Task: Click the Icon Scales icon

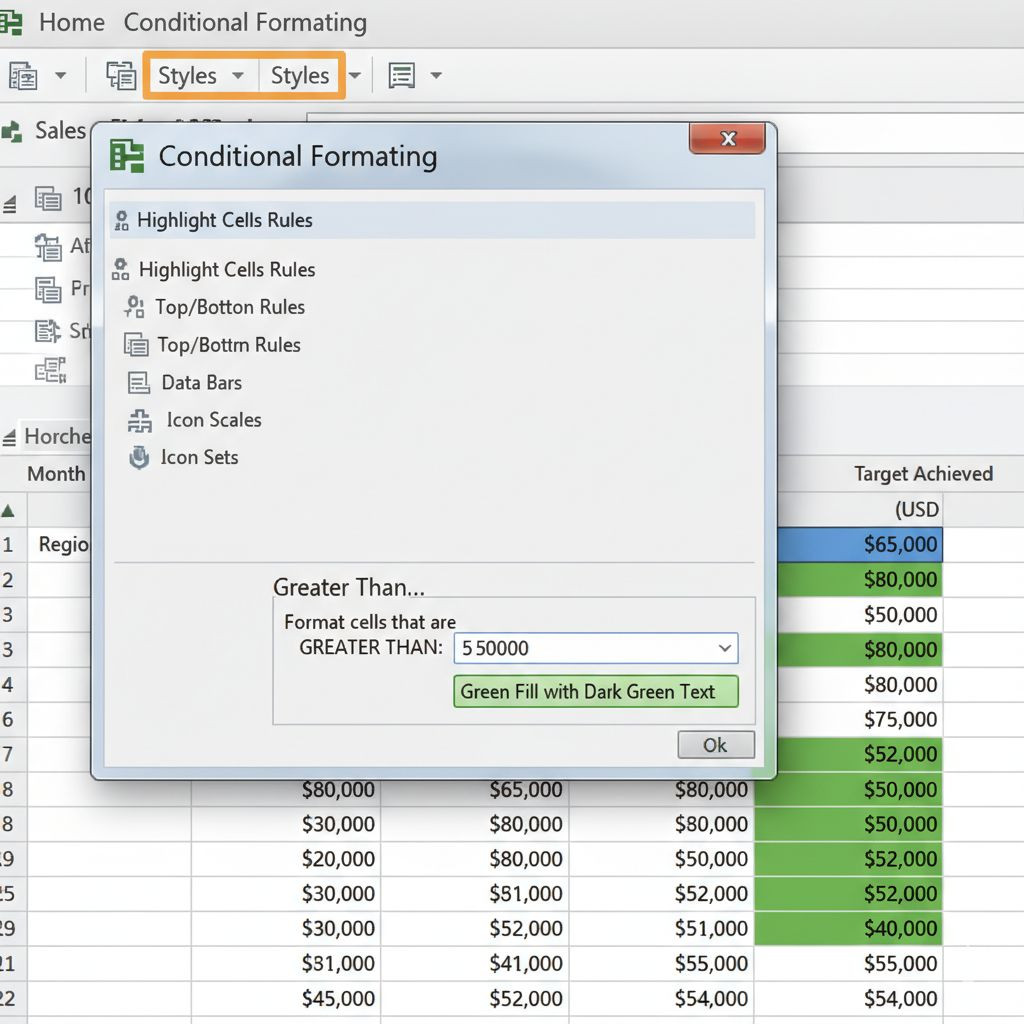Action: (x=140, y=421)
